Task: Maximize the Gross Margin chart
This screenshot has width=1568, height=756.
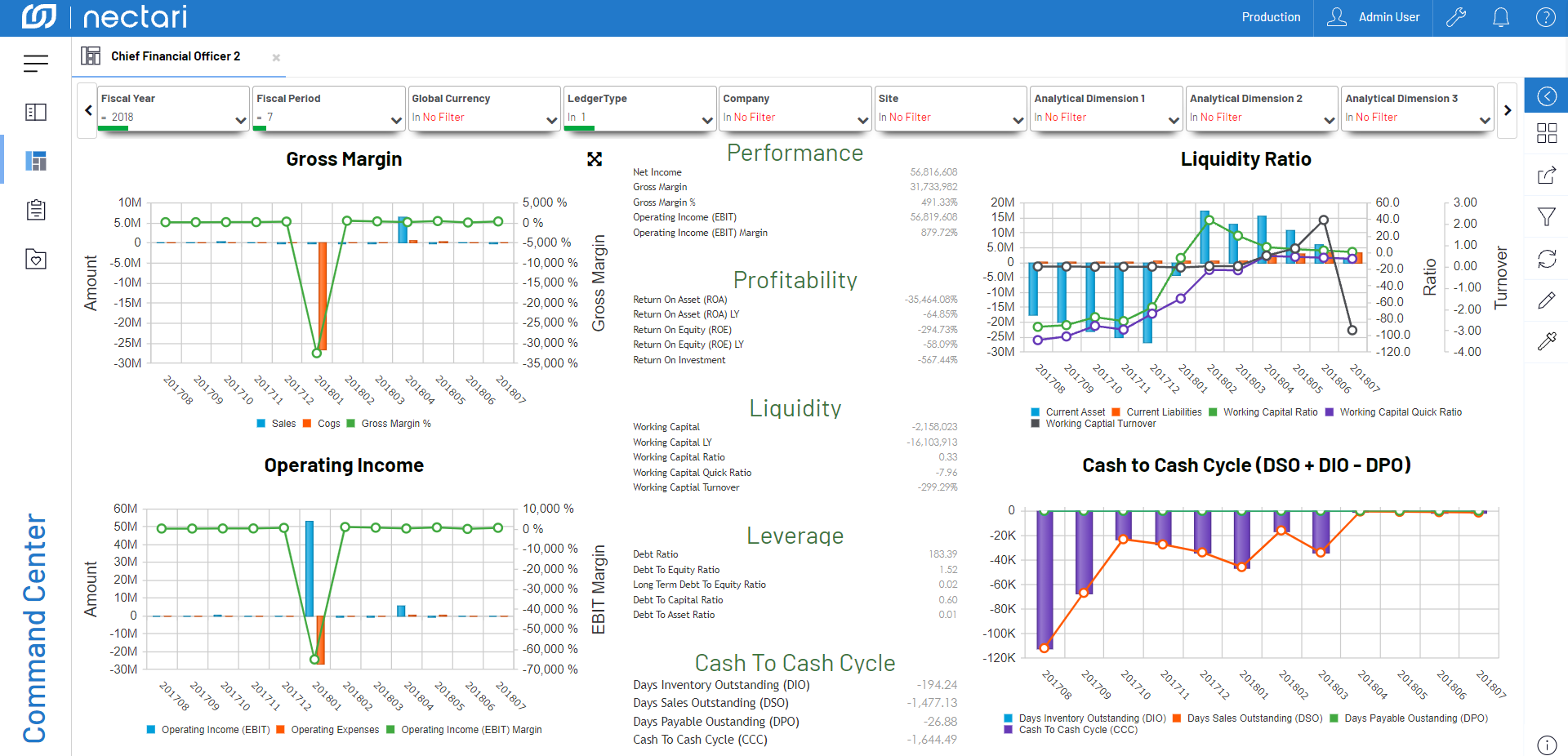Action: click(x=595, y=159)
